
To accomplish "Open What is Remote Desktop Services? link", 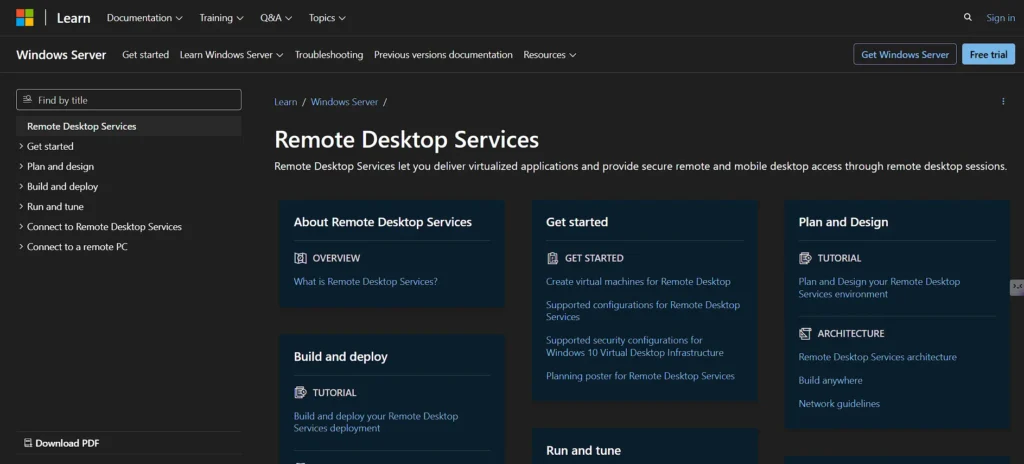I will [x=366, y=282].
